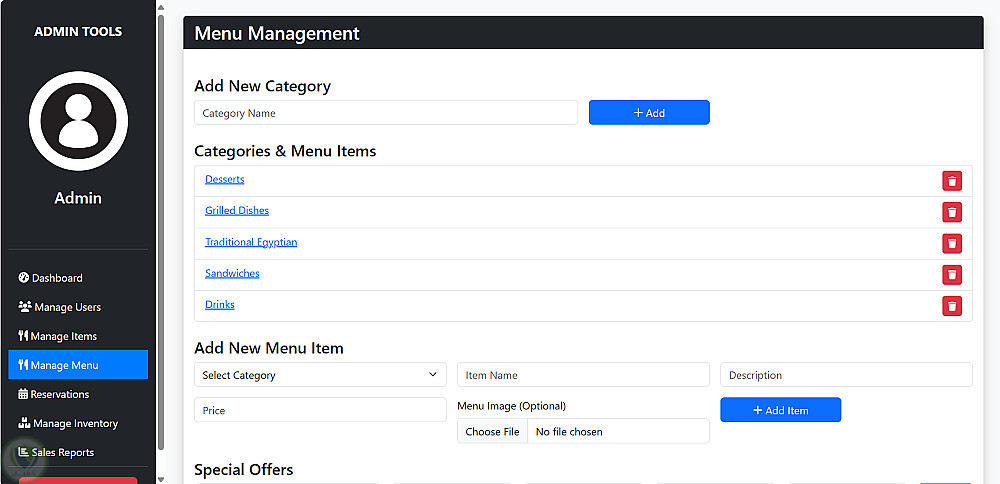This screenshot has height=484, width=1000.
Task: Click Choose File for menu image
Action: pos(492,432)
